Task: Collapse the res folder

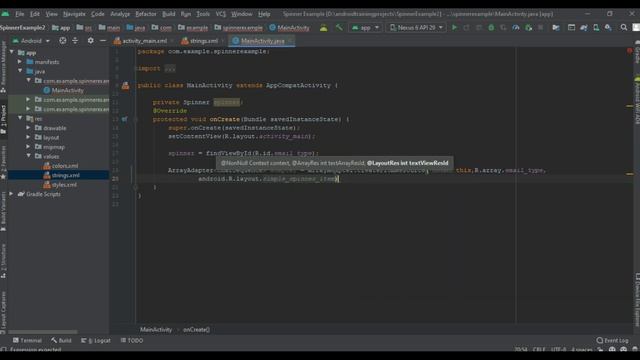Action: [x=20, y=118]
